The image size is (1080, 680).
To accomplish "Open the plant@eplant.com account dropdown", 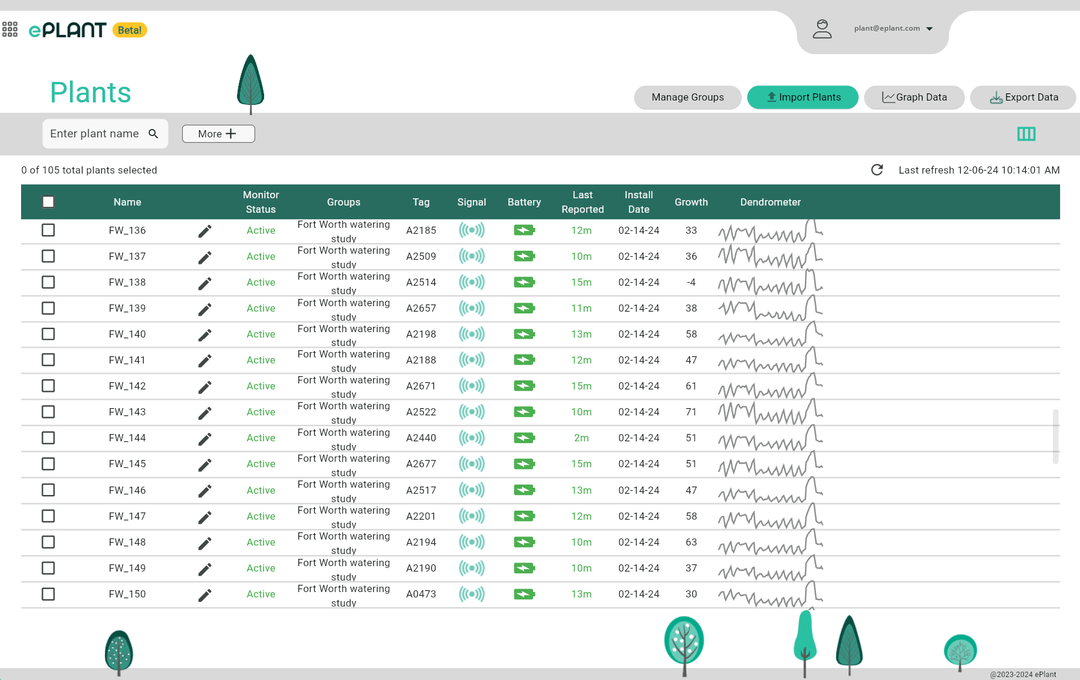I will [x=888, y=28].
